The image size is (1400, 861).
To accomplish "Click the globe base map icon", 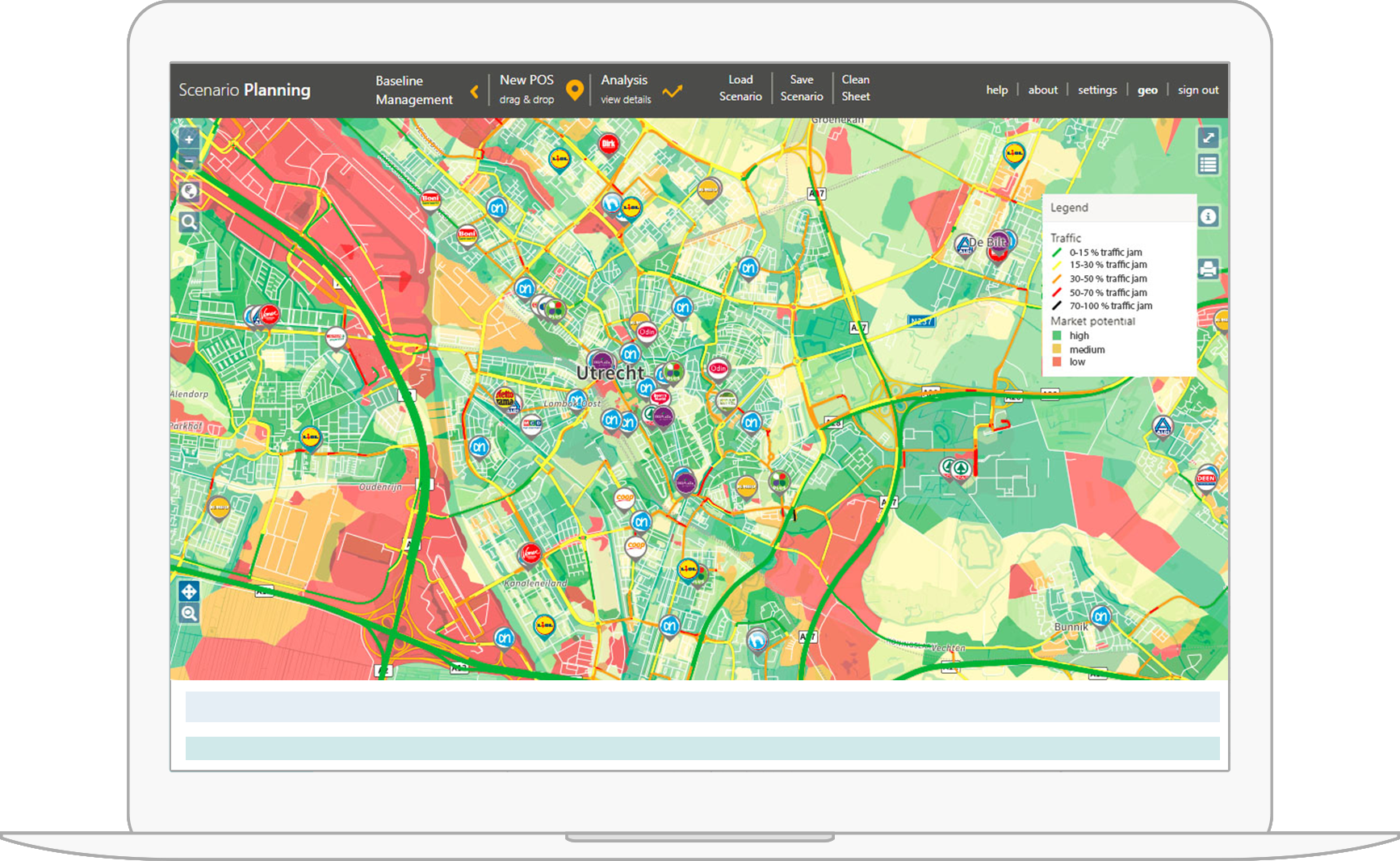I will (189, 191).
